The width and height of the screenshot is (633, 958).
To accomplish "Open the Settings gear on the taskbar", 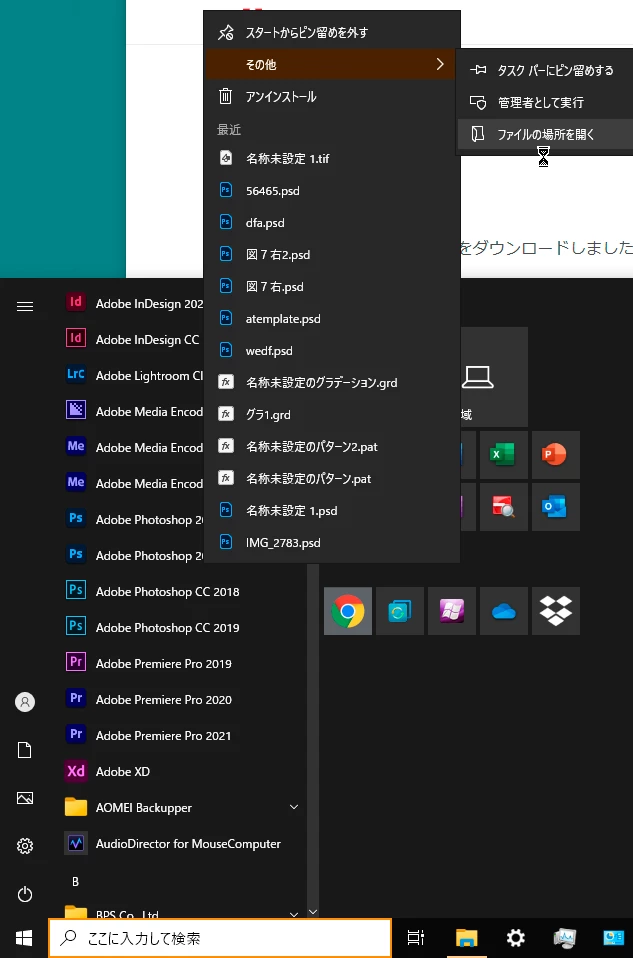I will (516, 938).
